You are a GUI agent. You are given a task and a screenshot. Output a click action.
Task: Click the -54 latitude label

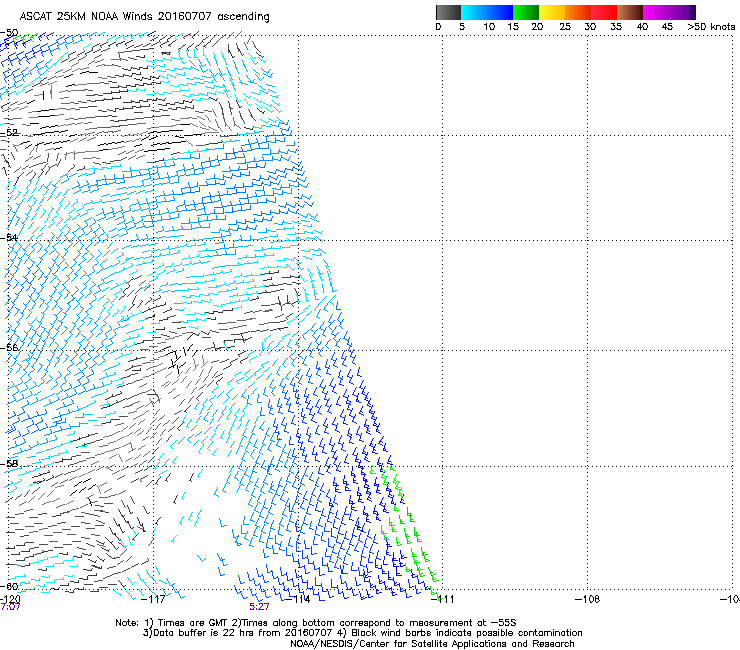pos(9,237)
